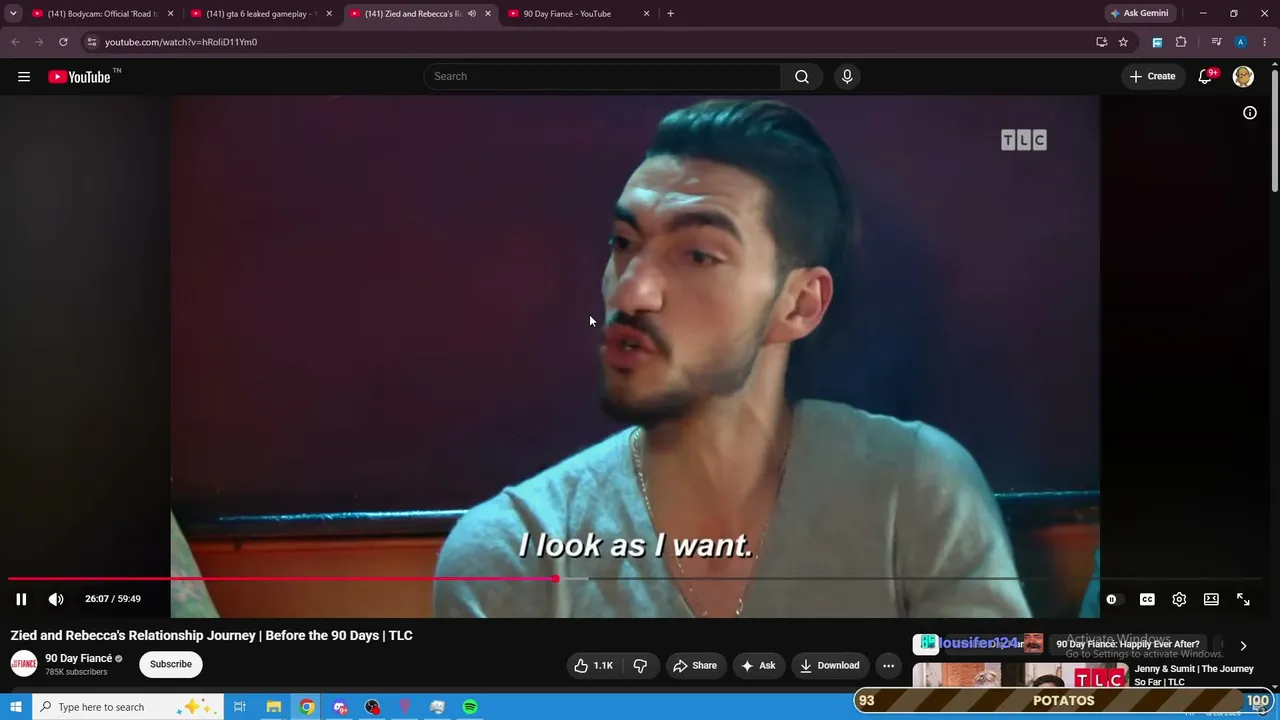Close the gta 6 leaked gameplay tab
Viewport: 1280px width, 720px height.
tap(329, 14)
